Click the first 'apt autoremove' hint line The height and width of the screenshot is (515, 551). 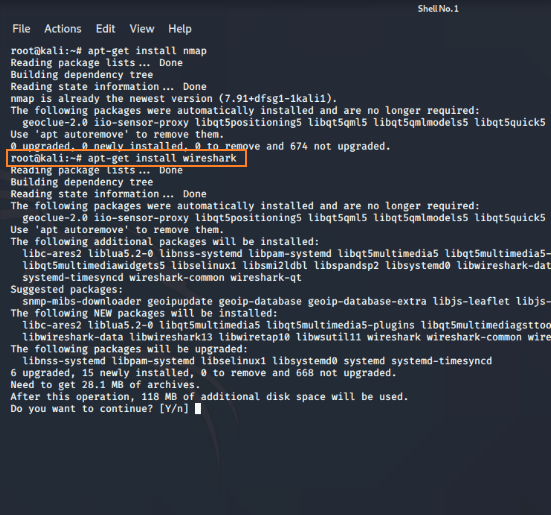click(117, 135)
